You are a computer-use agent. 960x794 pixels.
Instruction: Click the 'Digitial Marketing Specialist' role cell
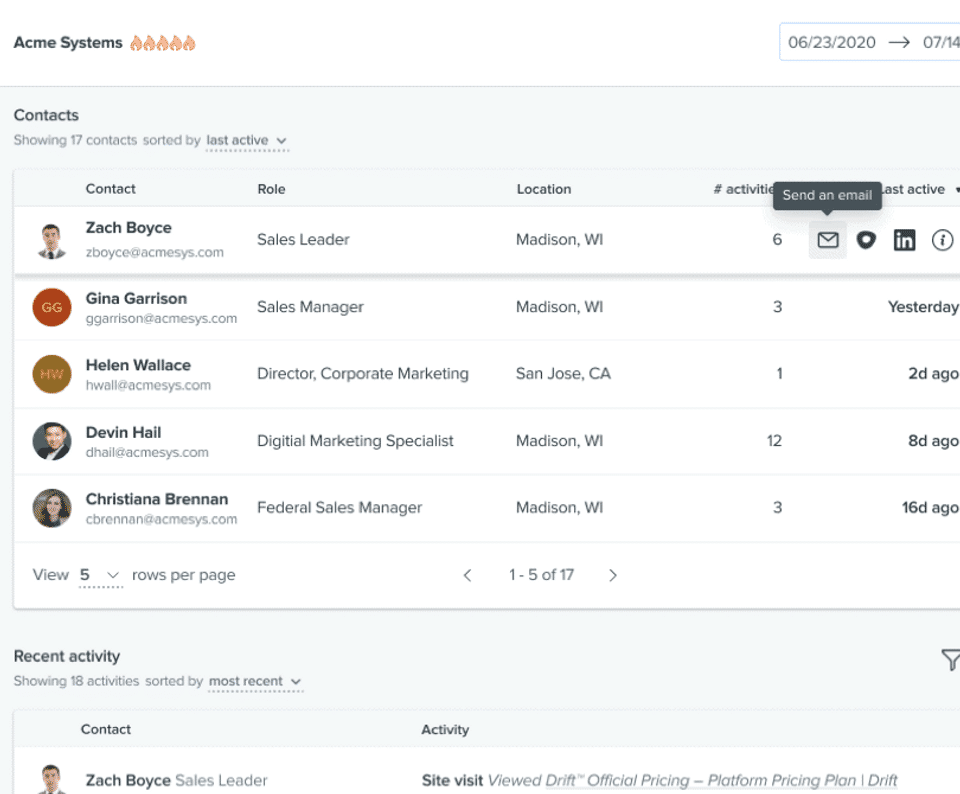point(355,441)
